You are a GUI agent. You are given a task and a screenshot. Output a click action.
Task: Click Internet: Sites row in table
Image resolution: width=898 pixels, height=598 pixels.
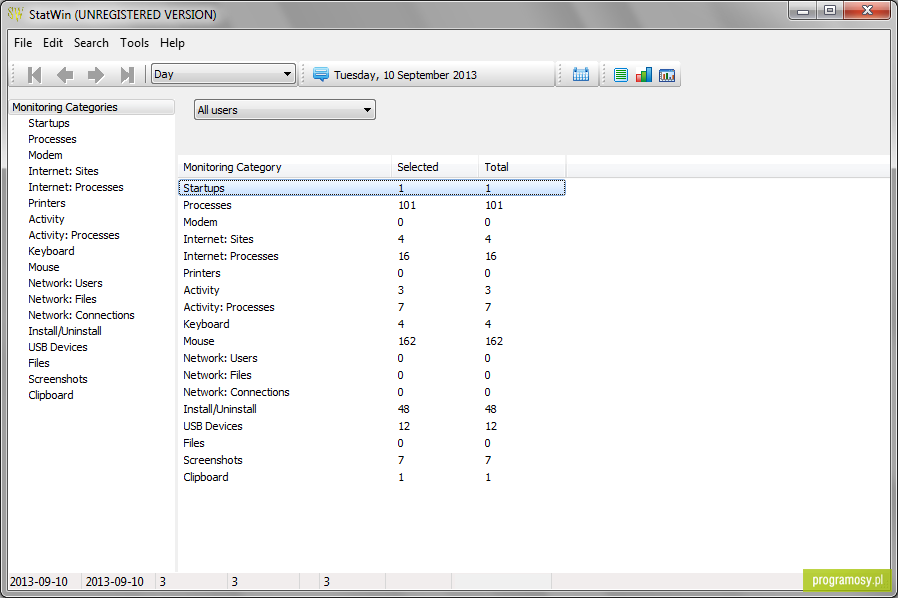click(x=372, y=239)
